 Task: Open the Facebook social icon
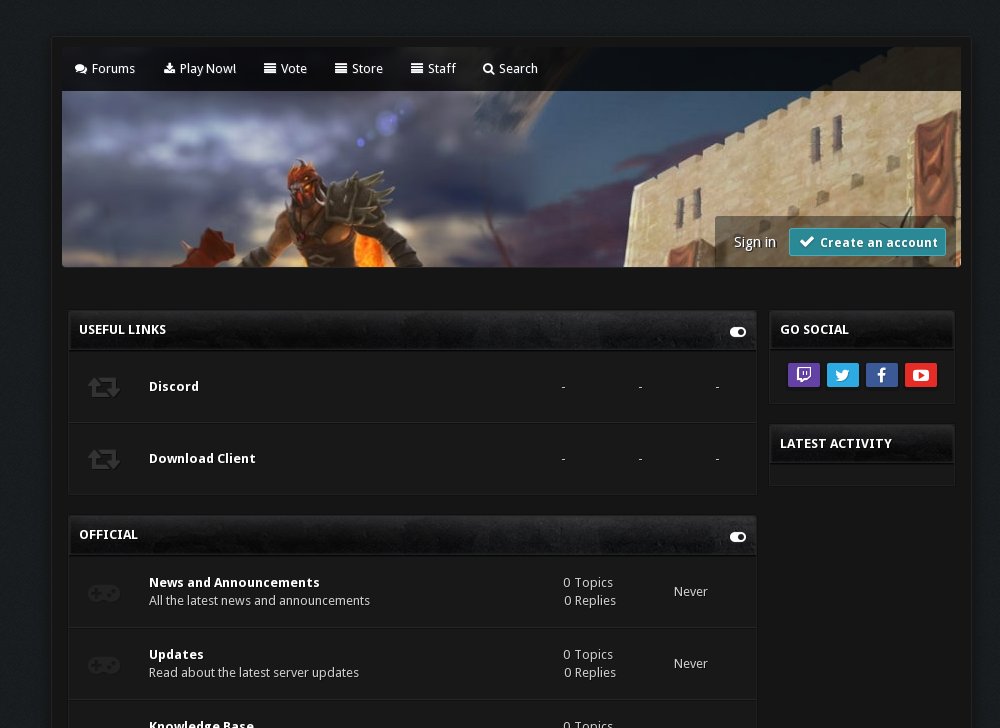[x=881, y=375]
